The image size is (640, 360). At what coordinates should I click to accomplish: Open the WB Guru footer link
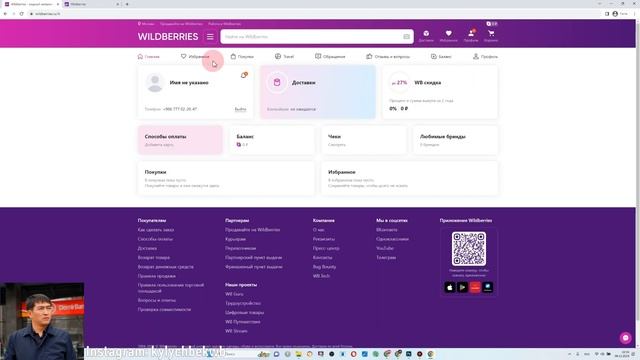click(x=234, y=294)
